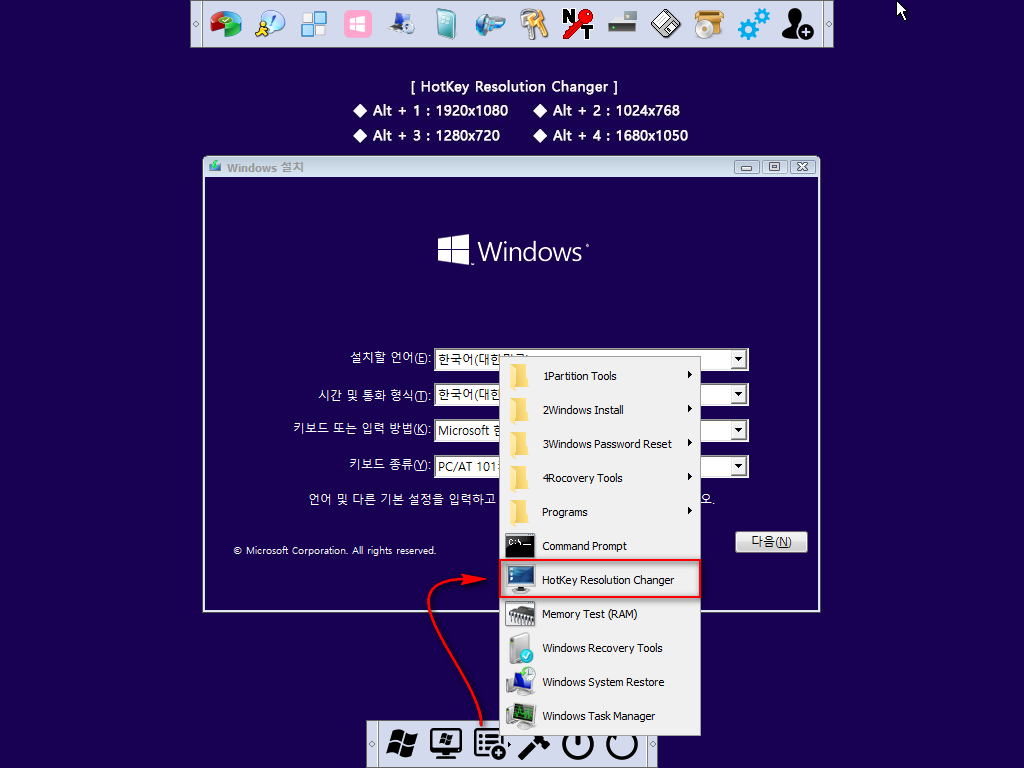The image size is (1024, 768).
Task: Open the 1Partition Tools submenu
Action: [600, 376]
